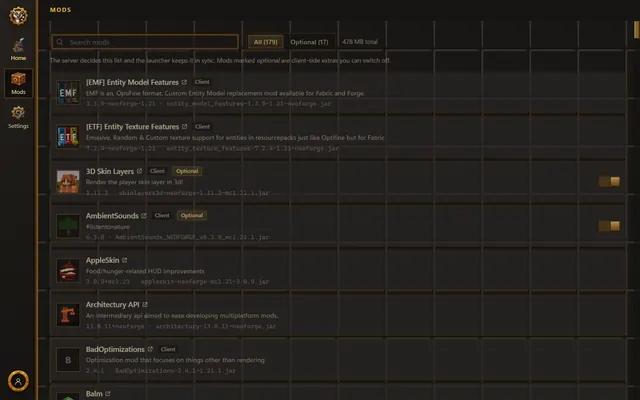Open the Settings page
Screen dimensions: 640x400
[x=18, y=117]
